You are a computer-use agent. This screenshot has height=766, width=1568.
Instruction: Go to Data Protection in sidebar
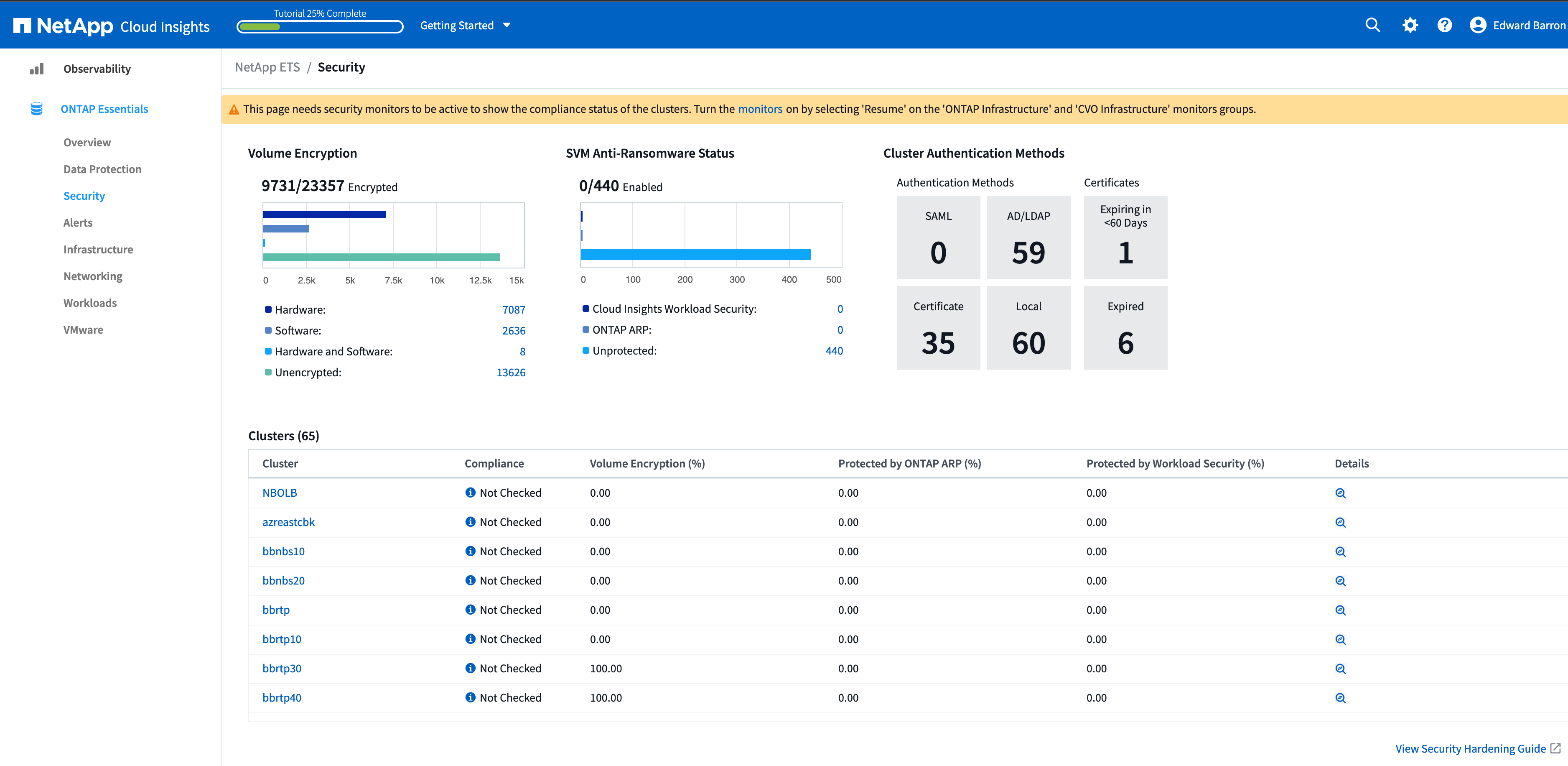click(102, 169)
